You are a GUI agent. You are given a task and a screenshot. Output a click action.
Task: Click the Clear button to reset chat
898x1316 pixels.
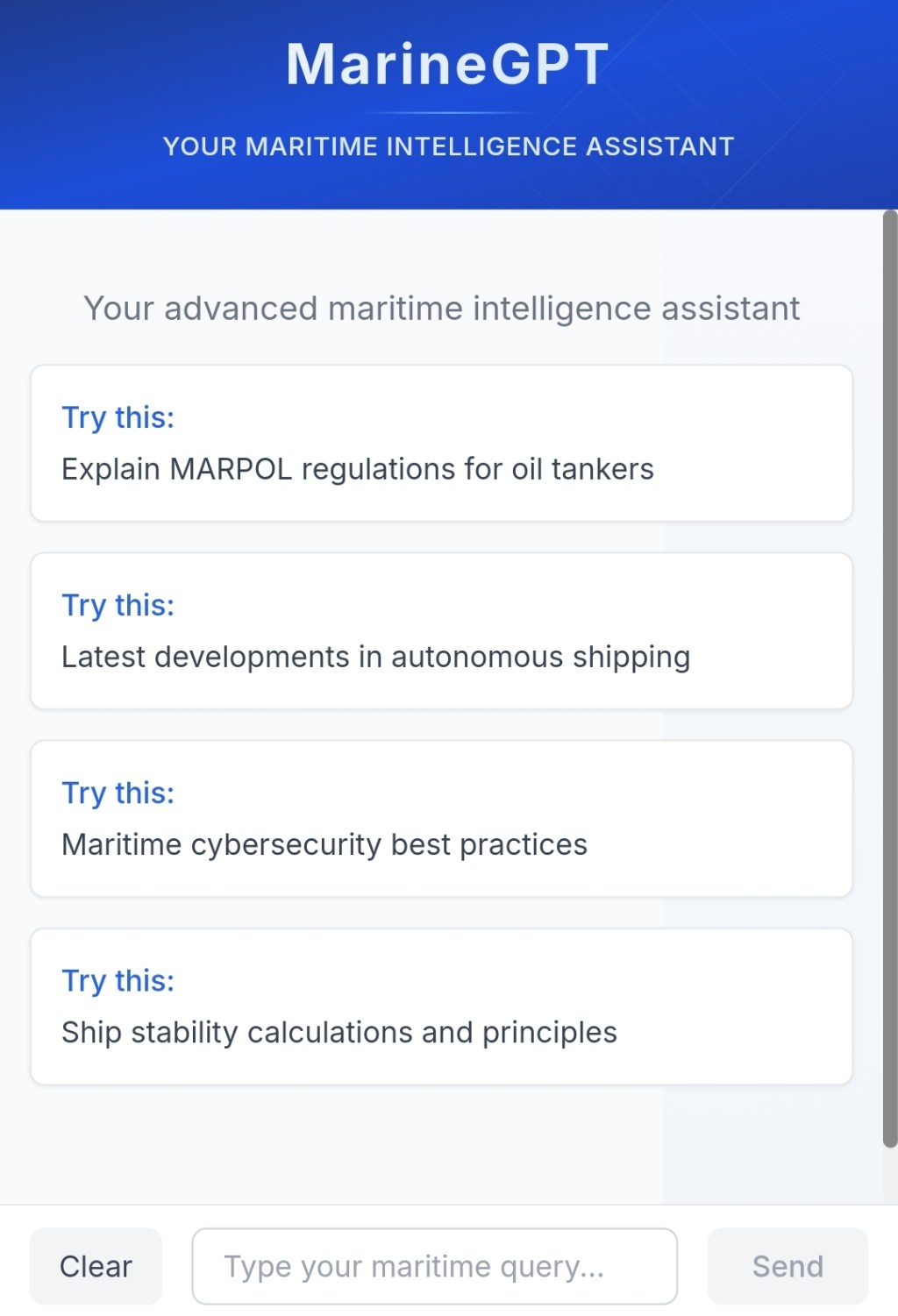pyautogui.click(x=96, y=1265)
